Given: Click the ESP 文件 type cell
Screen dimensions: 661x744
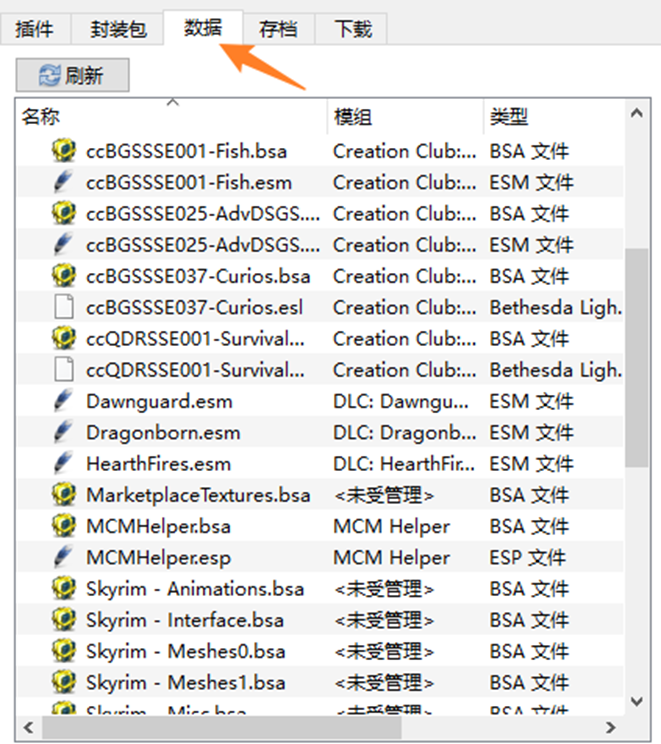Looking at the screenshot, I should pos(527,558).
